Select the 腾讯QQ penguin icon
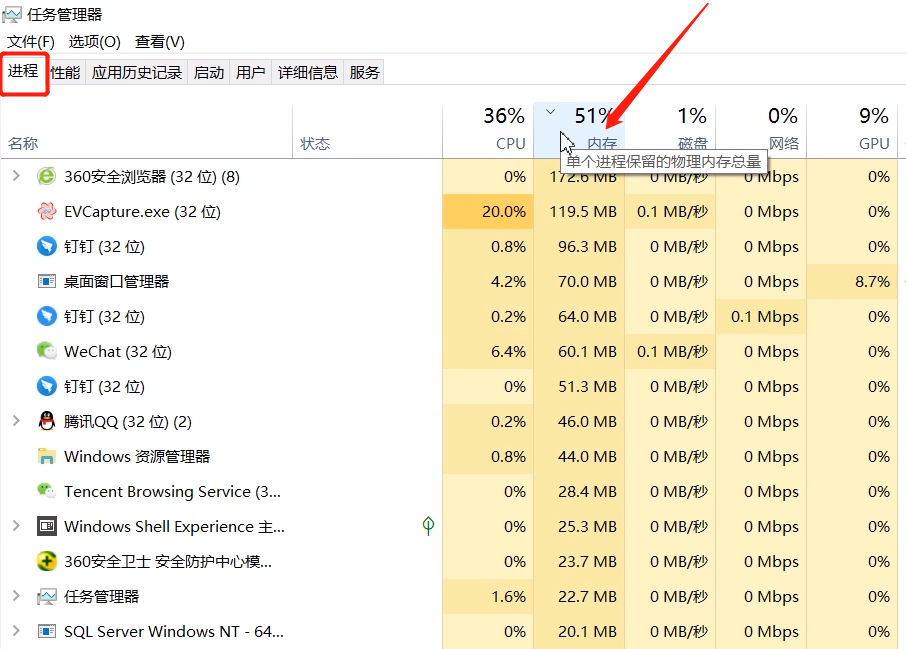The image size is (906, 649). pyautogui.click(x=47, y=421)
